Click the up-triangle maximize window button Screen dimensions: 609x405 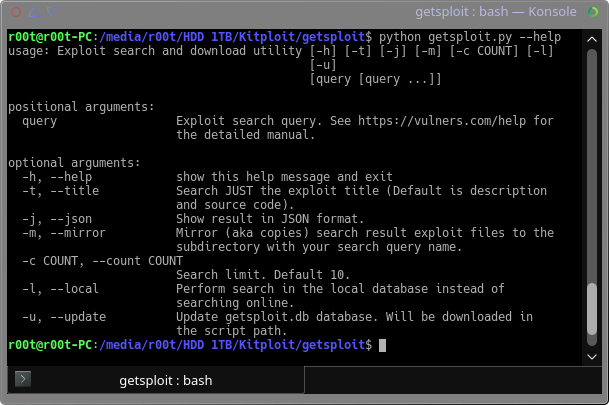[x=34, y=12]
